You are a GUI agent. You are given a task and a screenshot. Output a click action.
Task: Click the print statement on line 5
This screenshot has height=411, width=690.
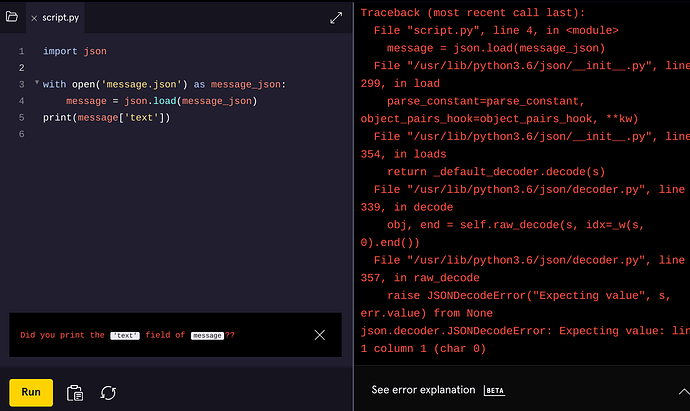tap(106, 117)
